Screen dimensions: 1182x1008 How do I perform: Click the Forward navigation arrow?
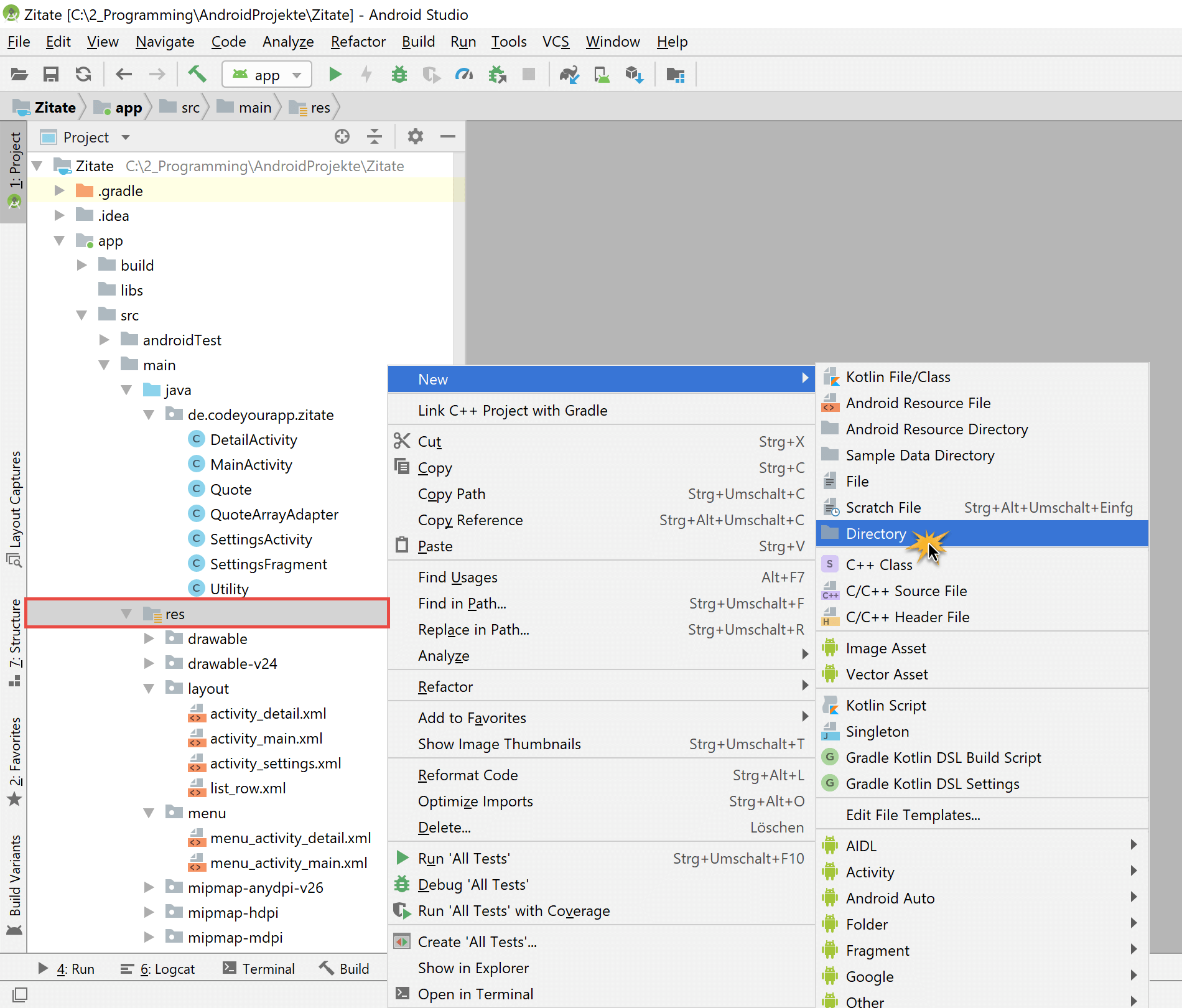(x=157, y=75)
